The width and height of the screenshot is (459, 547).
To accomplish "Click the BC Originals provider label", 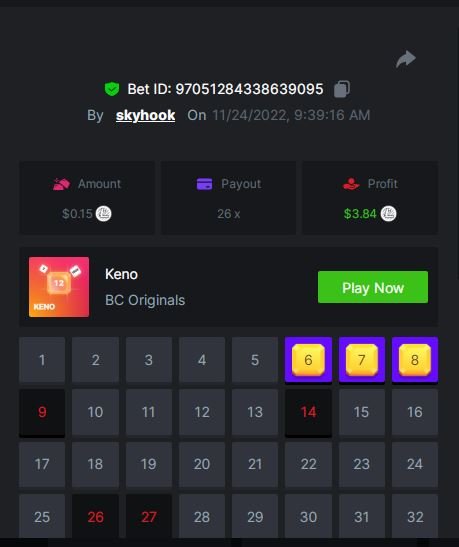I will pyautogui.click(x=145, y=300).
